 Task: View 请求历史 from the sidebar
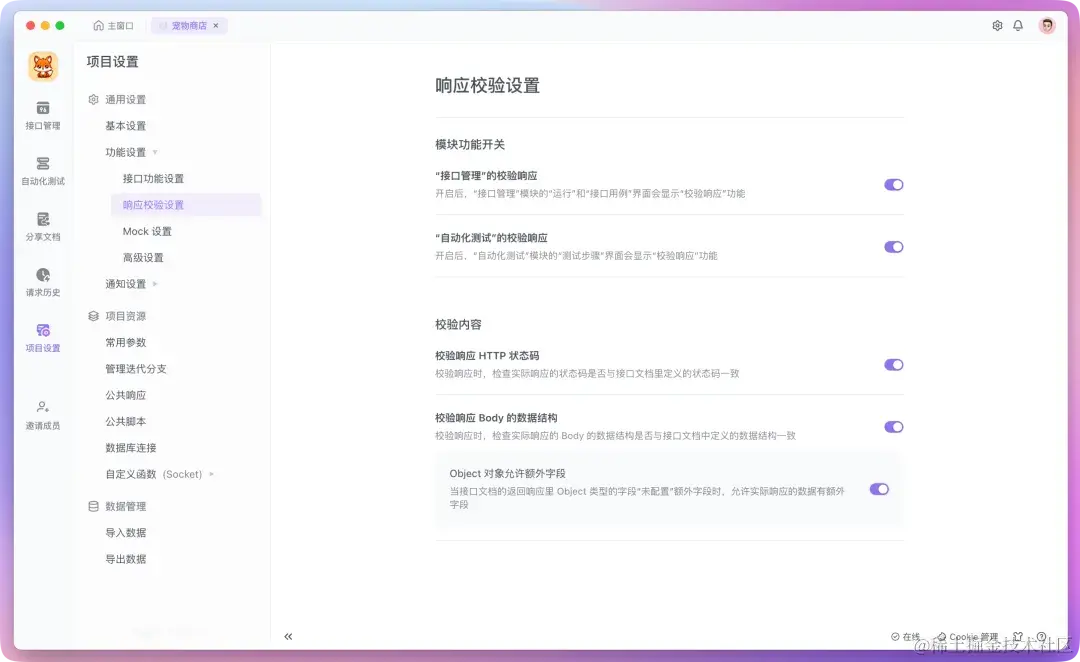click(x=42, y=280)
